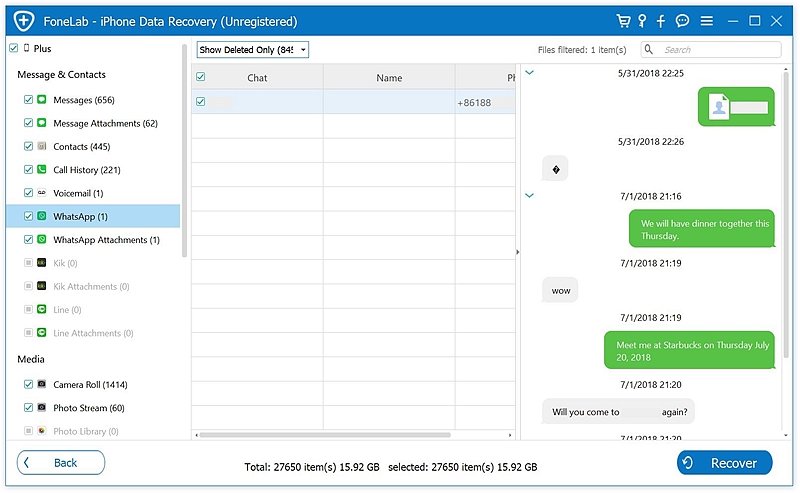
Task: Click the category list vertical scrollbar
Action: (x=184, y=151)
